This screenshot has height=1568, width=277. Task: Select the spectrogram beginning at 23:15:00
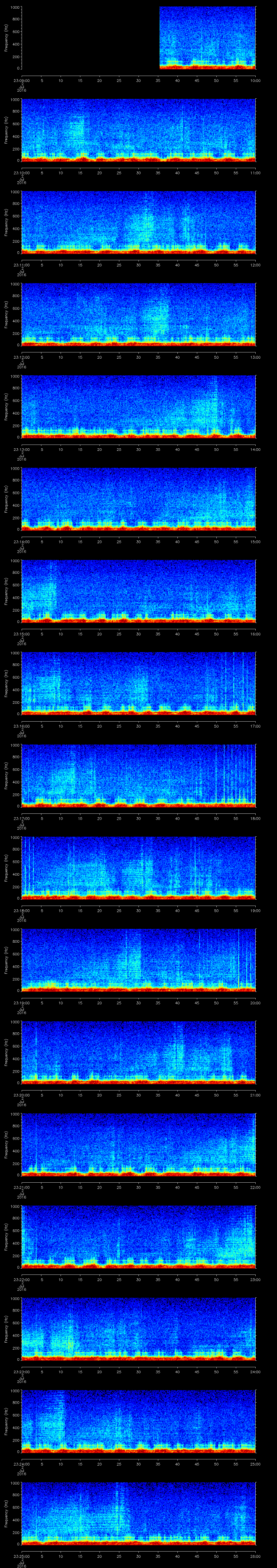(139, 590)
